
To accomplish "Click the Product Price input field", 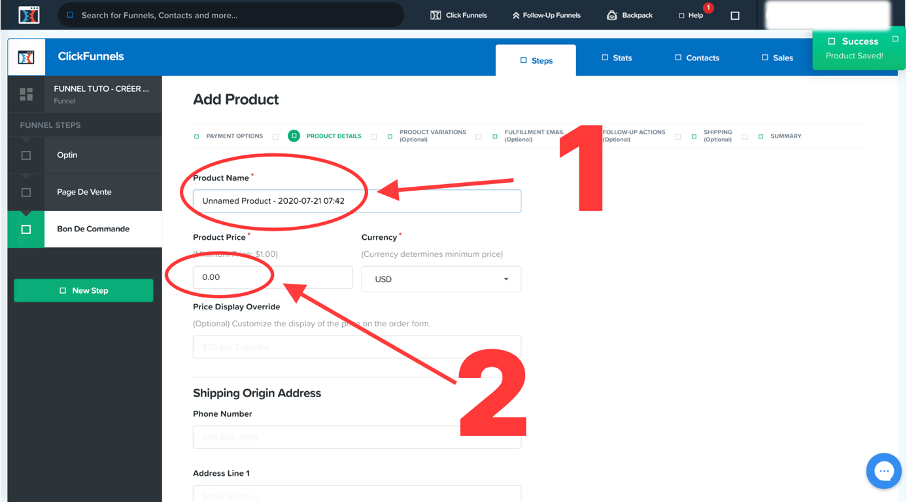I will coord(273,277).
